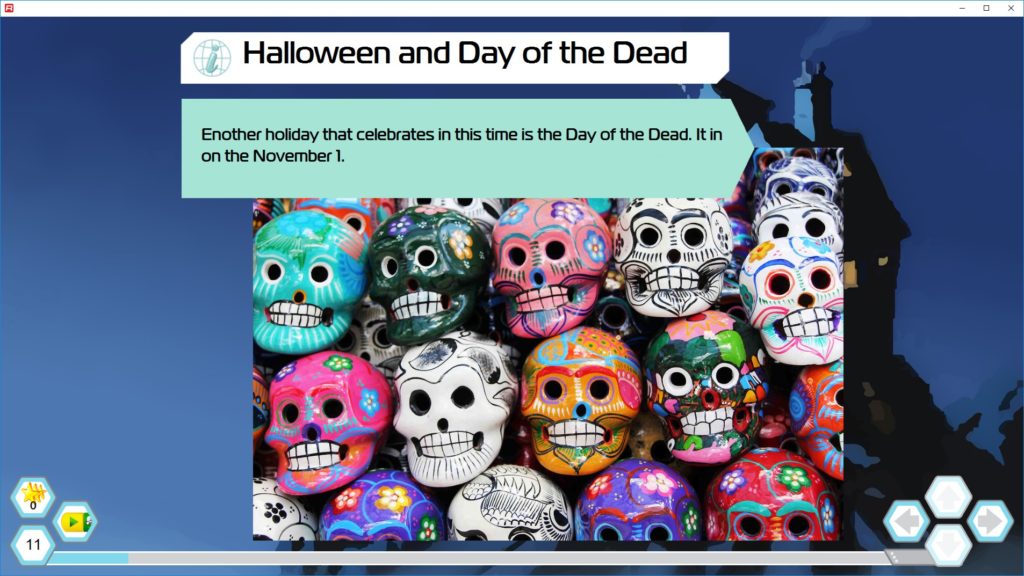Close the presentation window

(1011, 8)
